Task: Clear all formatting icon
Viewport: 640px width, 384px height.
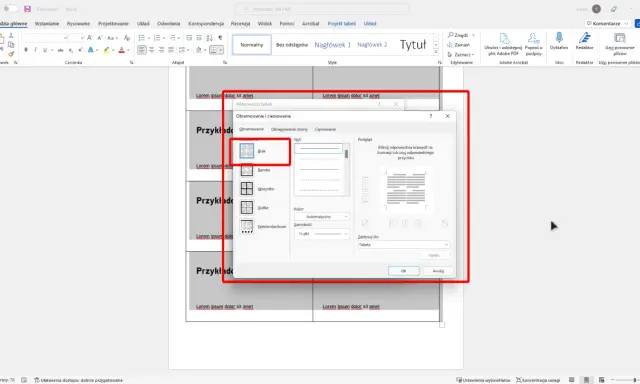Action: (x=127, y=38)
